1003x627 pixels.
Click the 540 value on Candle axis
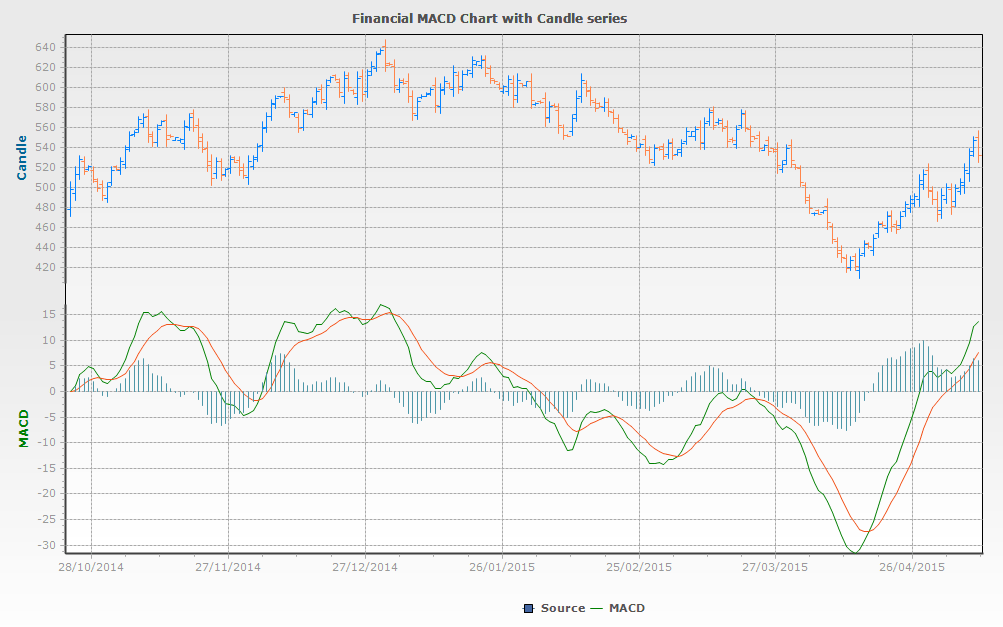46,147
